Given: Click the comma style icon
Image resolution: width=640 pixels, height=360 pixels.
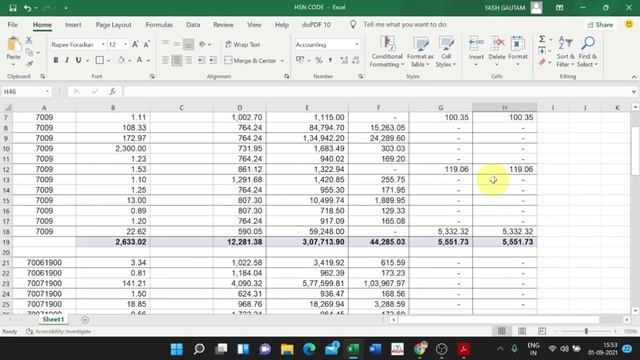Looking at the screenshot, I should (330, 60).
